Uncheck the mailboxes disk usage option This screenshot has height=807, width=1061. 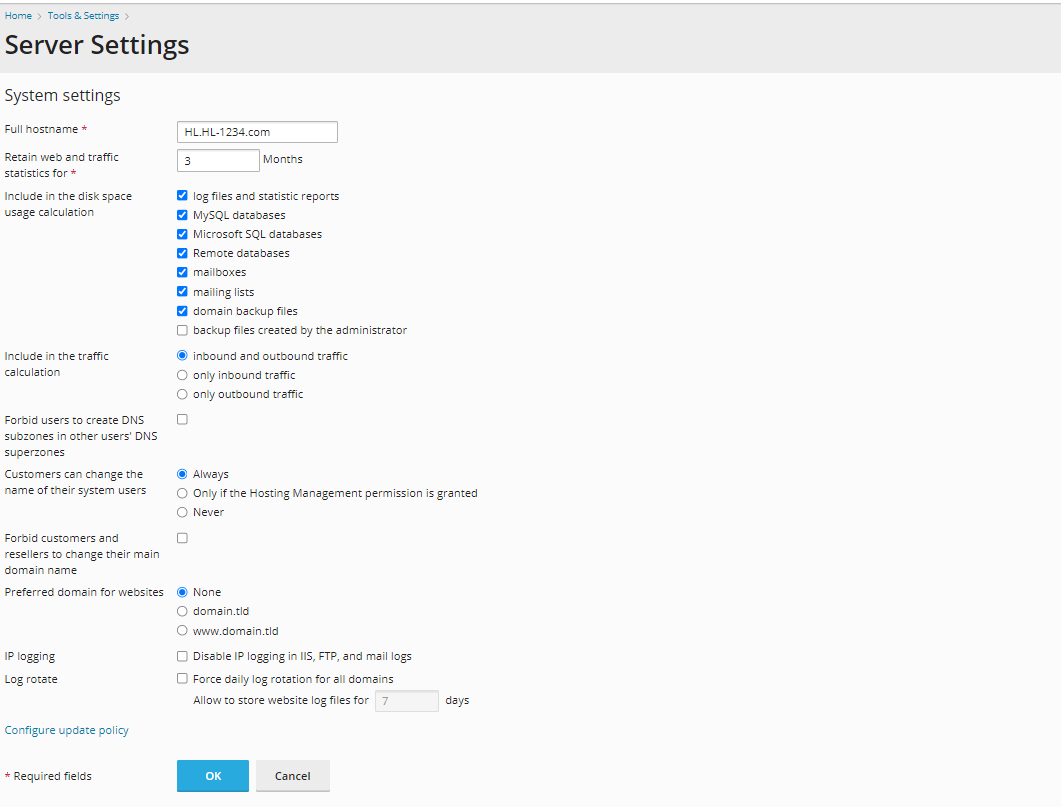coord(182,271)
